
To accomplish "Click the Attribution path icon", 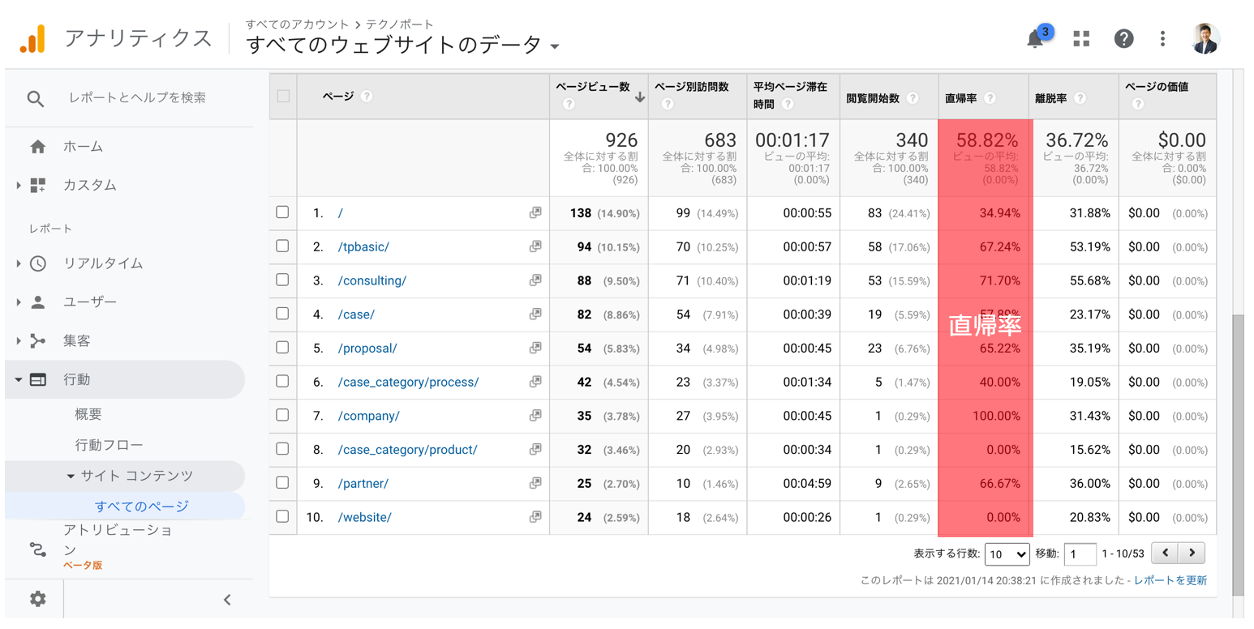I will pyautogui.click(x=38, y=549).
